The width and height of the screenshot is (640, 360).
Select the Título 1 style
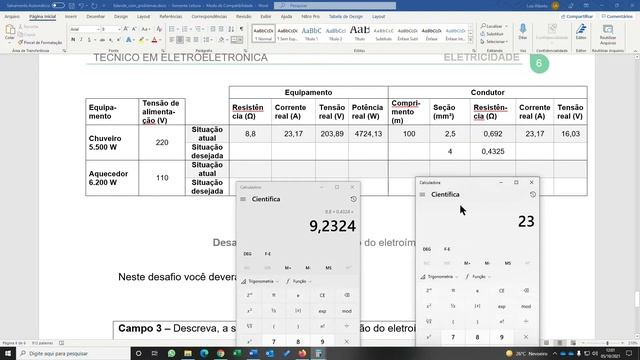coord(311,33)
